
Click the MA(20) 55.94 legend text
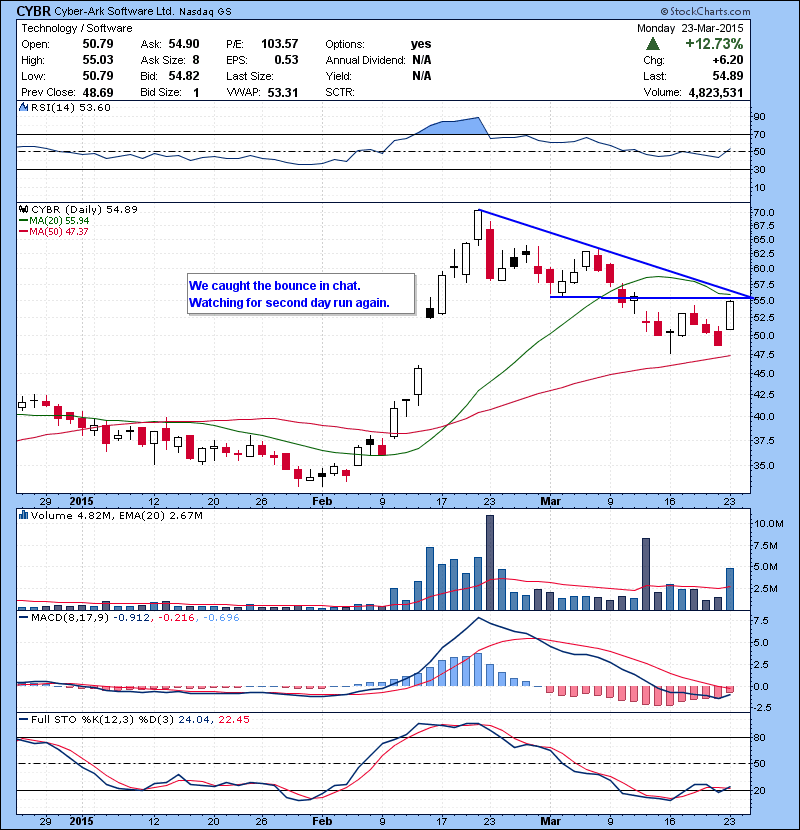pos(59,221)
